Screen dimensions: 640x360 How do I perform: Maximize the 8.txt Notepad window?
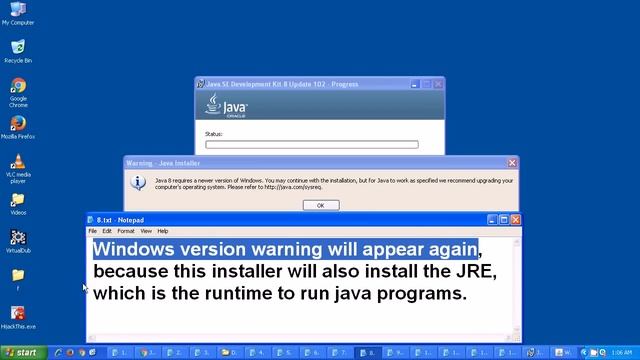point(504,220)
